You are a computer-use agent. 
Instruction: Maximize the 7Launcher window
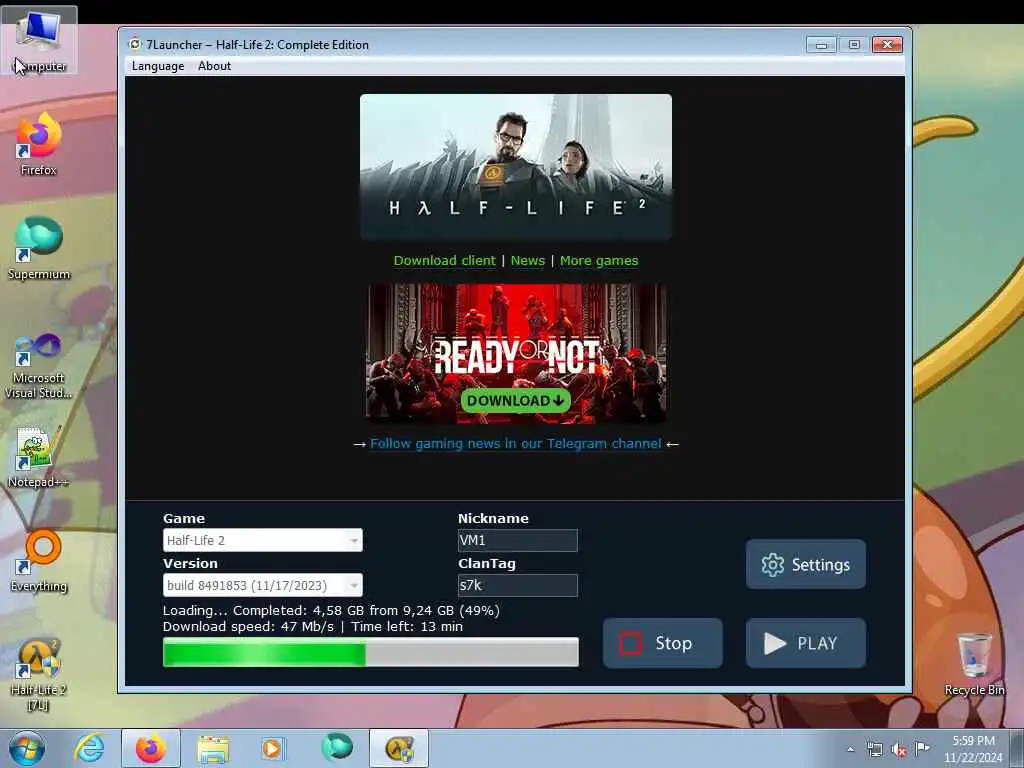coord(854,44)
